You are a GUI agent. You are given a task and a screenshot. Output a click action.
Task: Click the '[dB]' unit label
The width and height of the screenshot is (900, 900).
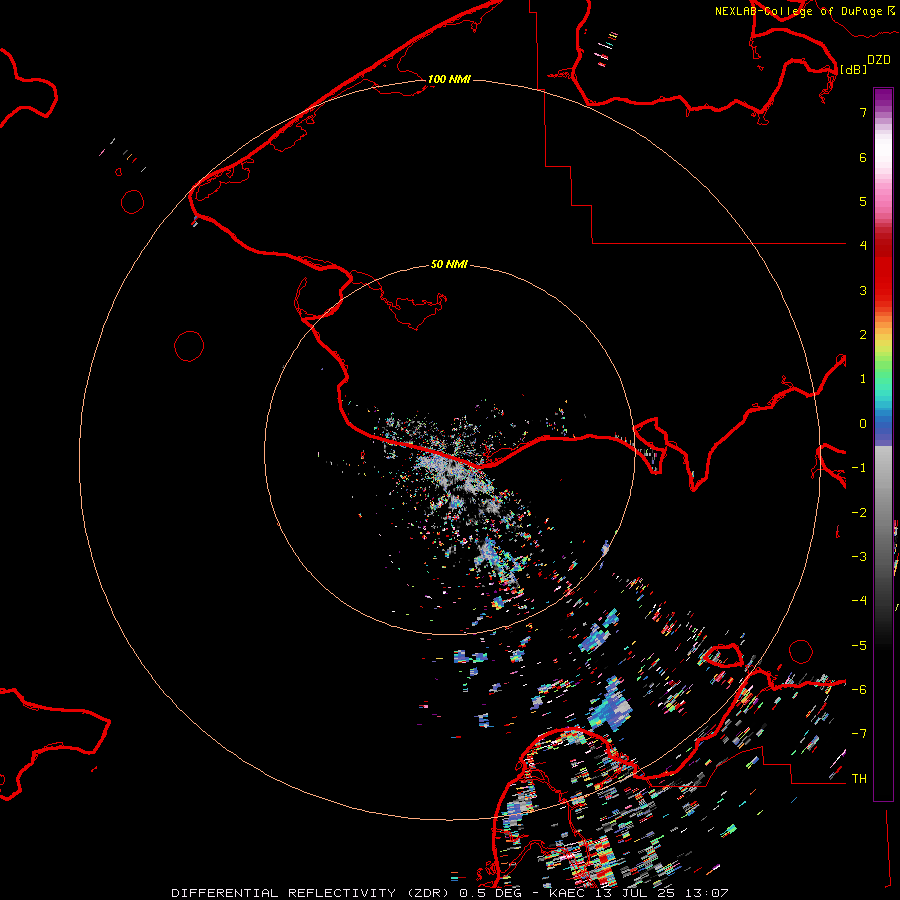(x=853, y=69)
